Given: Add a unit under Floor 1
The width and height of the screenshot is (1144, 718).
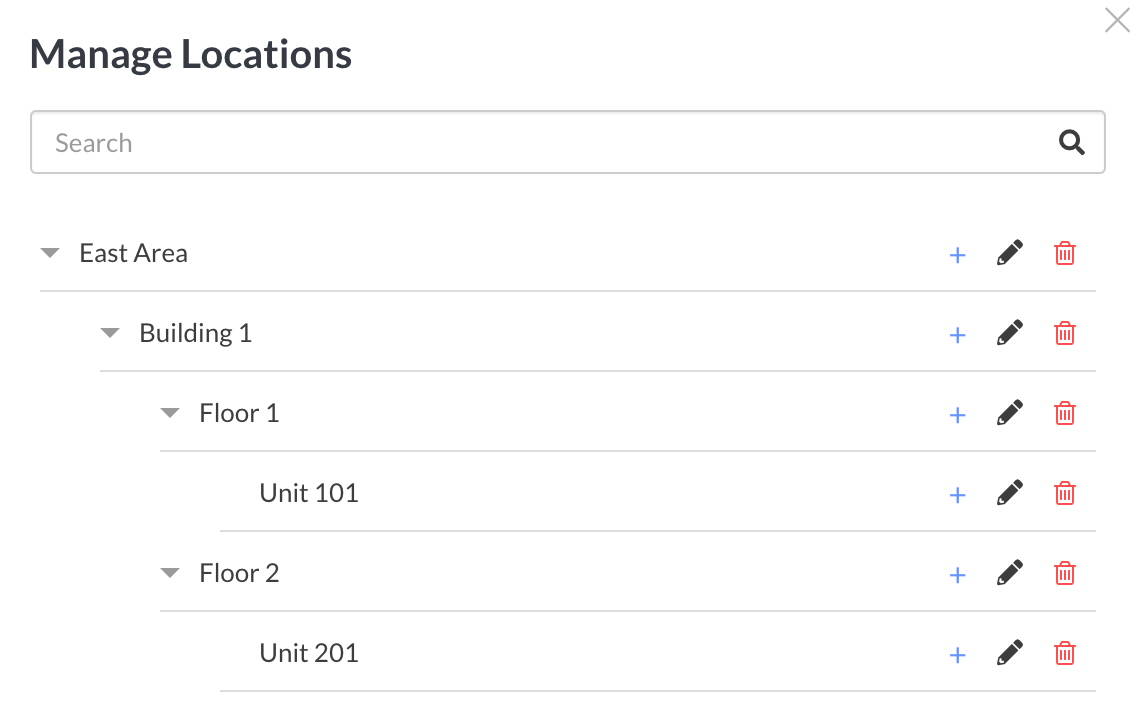Looking at the screenshot, I should point(957,415).
